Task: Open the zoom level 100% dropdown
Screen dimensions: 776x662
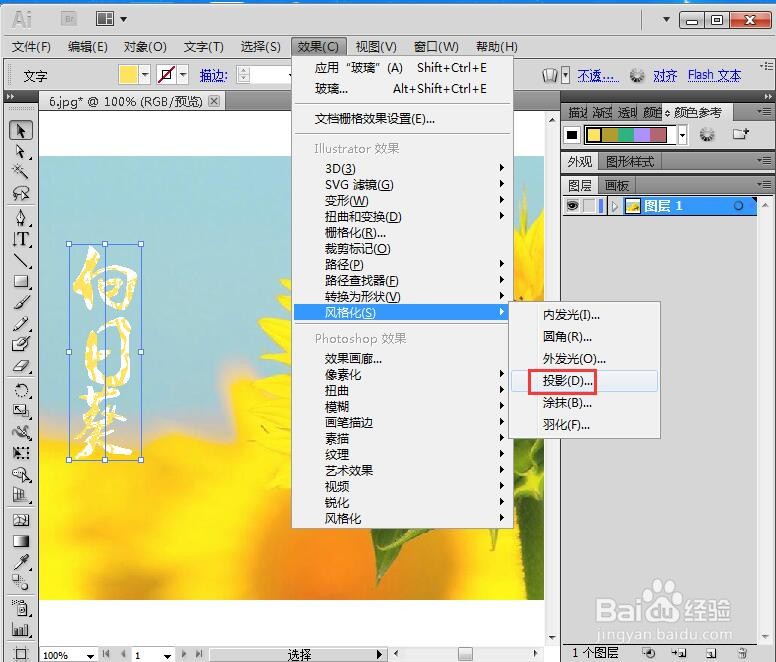Action: (x=90, y=656)
